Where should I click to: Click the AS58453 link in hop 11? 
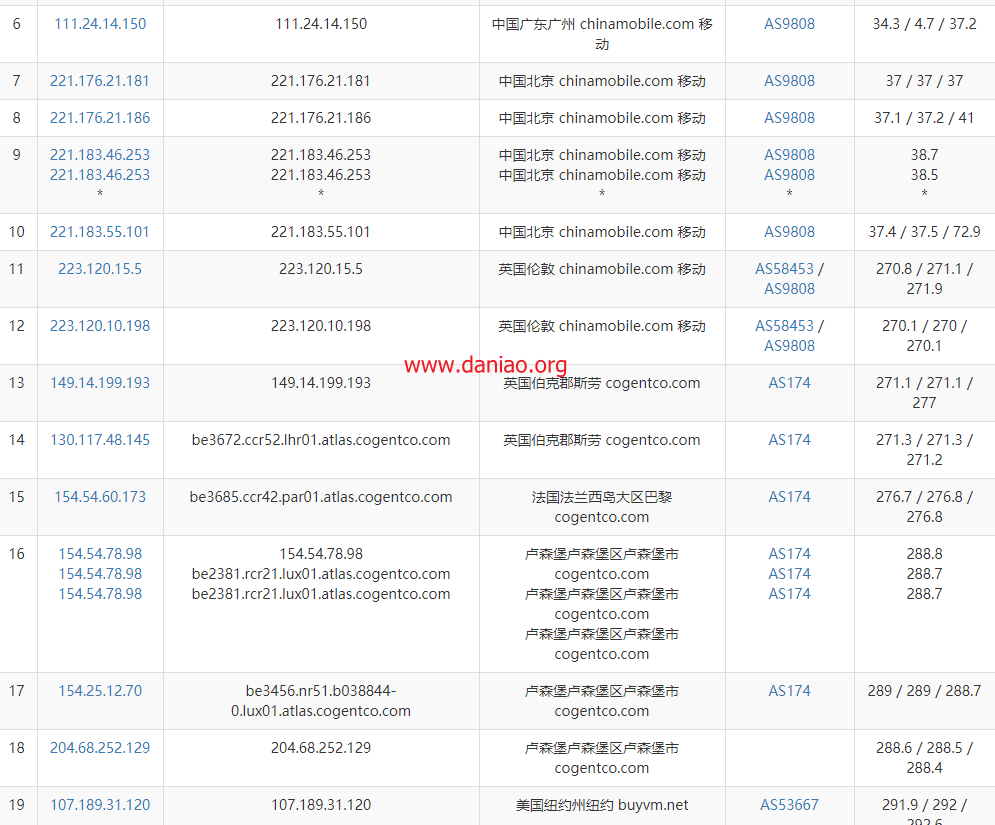pos(784,269)
